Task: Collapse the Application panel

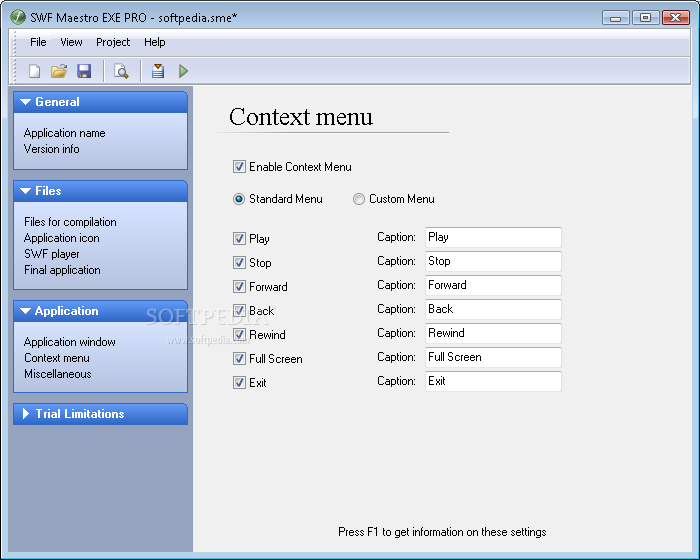Action: [x=100, y=311]
